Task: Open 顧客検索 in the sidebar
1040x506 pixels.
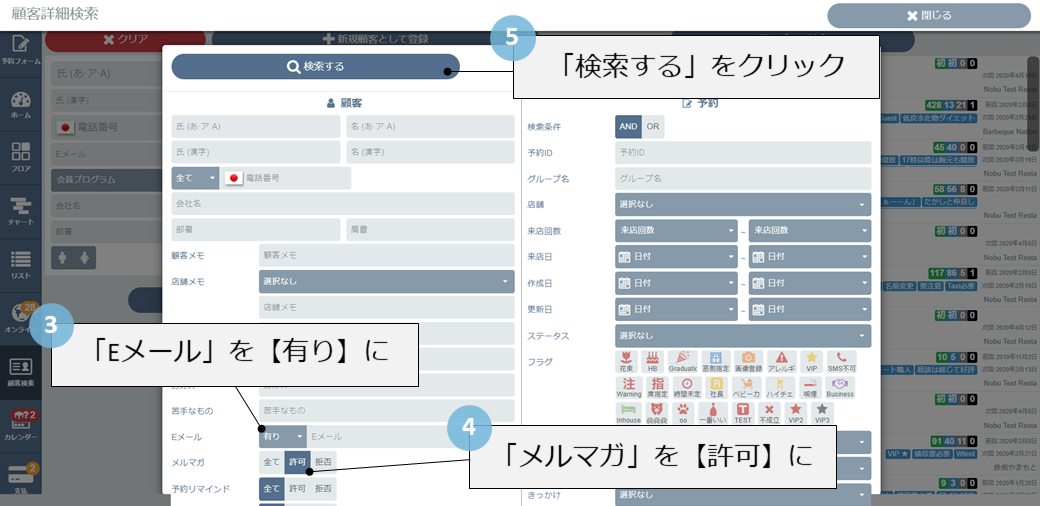Action: 20,370
